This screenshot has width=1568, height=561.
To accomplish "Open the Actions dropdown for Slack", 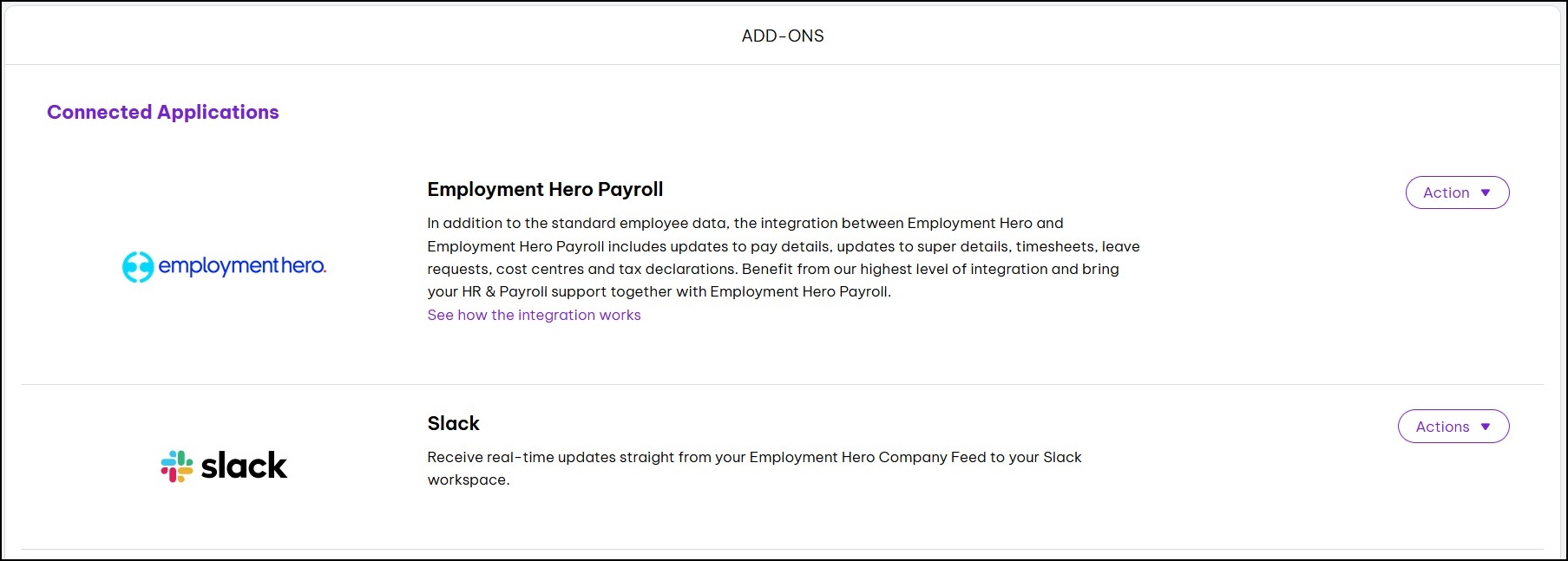I will 1453,427.
